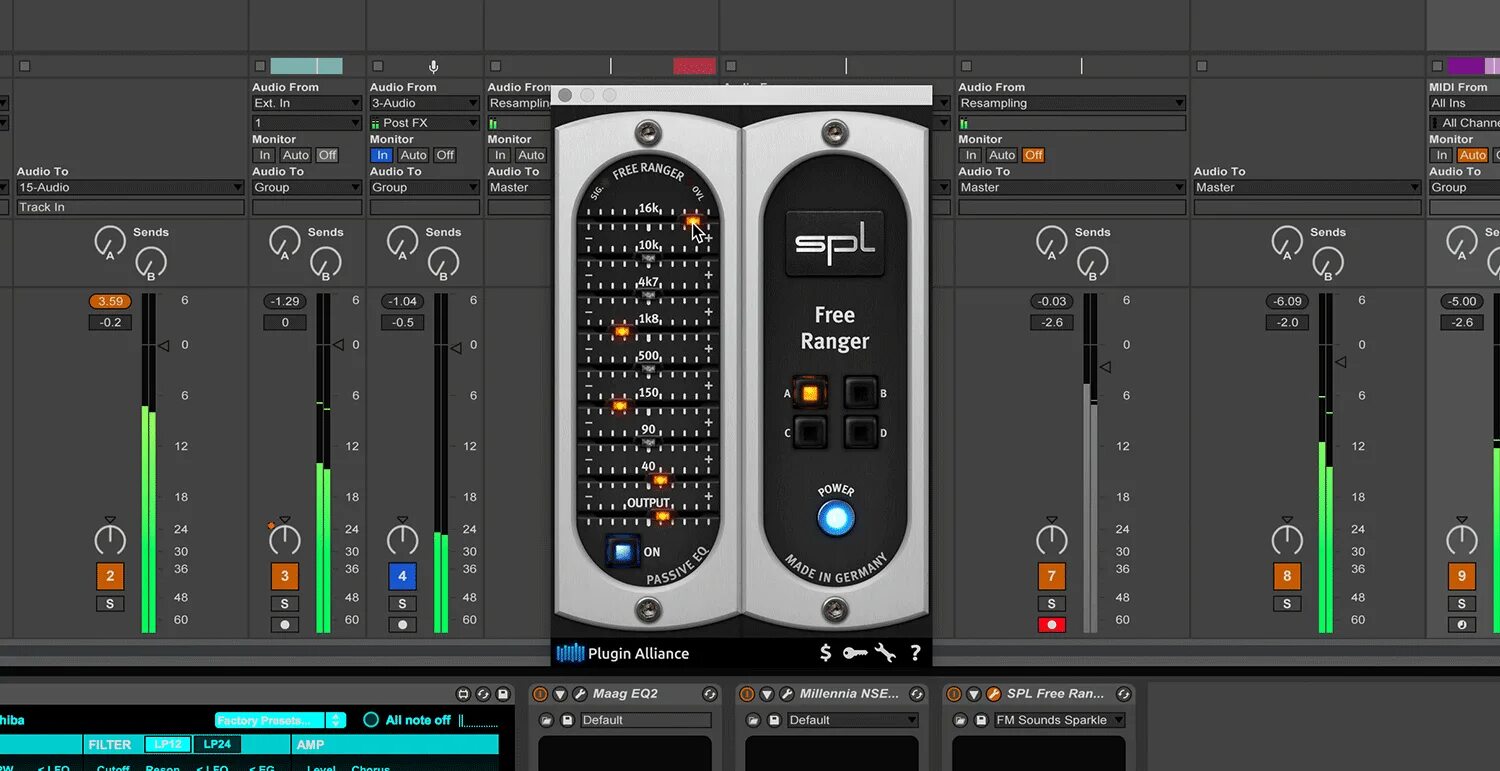
Task: Toggle the Millennia NSE device activator
Action: tap(747, 694)
